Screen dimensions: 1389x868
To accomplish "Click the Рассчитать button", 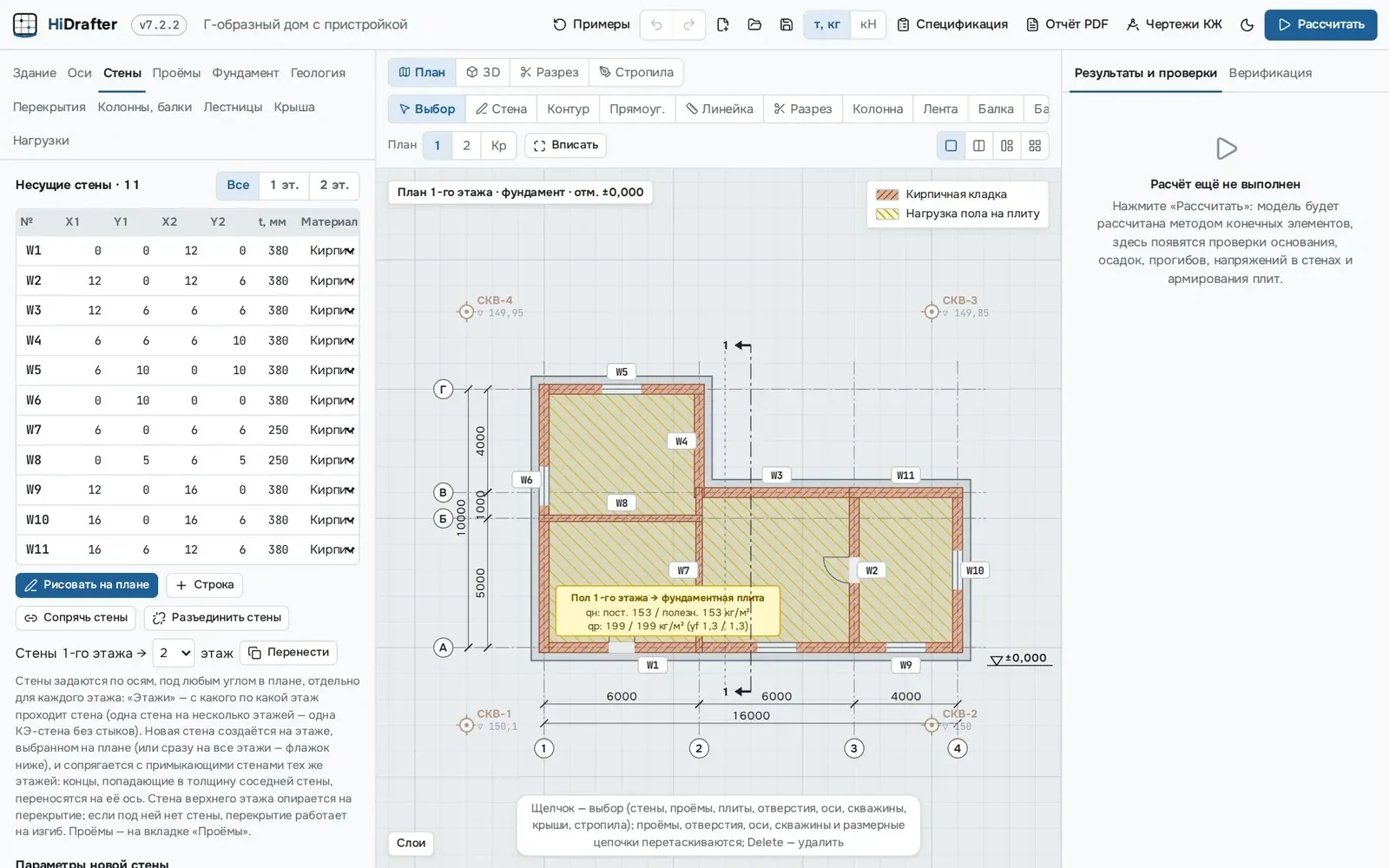I will tap(1320, 25).
